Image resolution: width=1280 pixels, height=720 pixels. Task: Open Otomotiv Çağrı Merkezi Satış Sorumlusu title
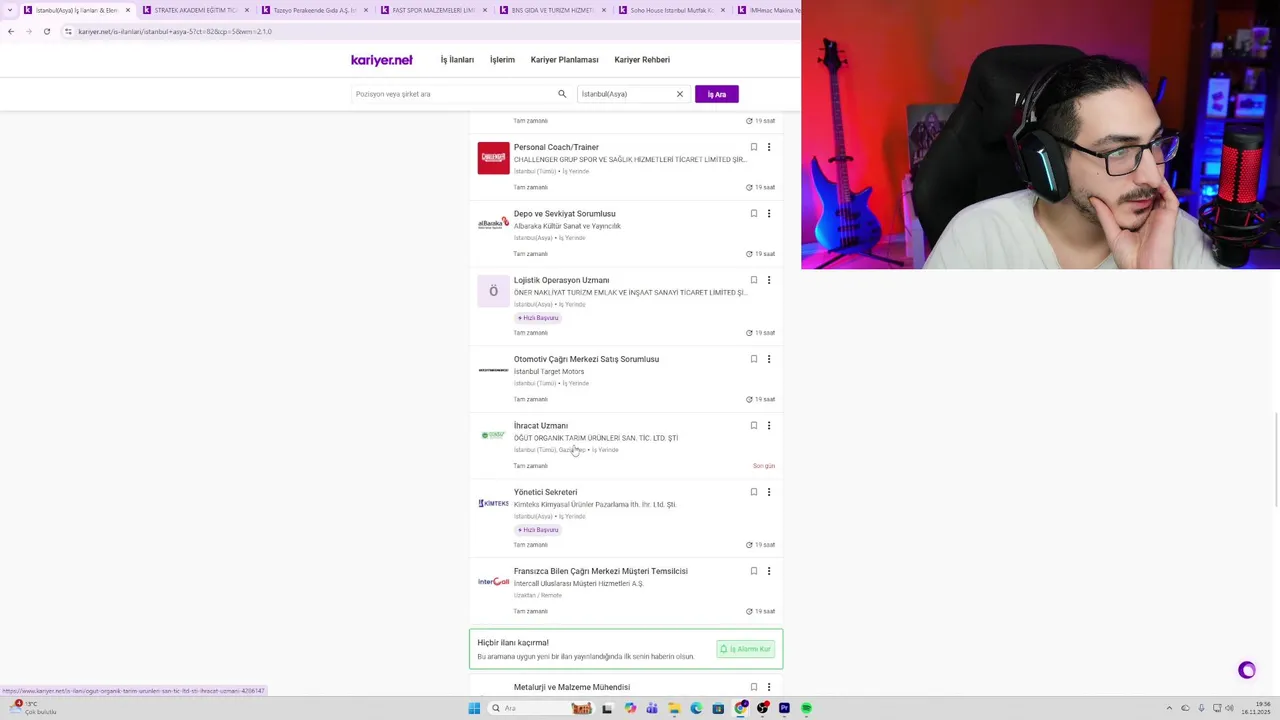[x=586, y=359]
